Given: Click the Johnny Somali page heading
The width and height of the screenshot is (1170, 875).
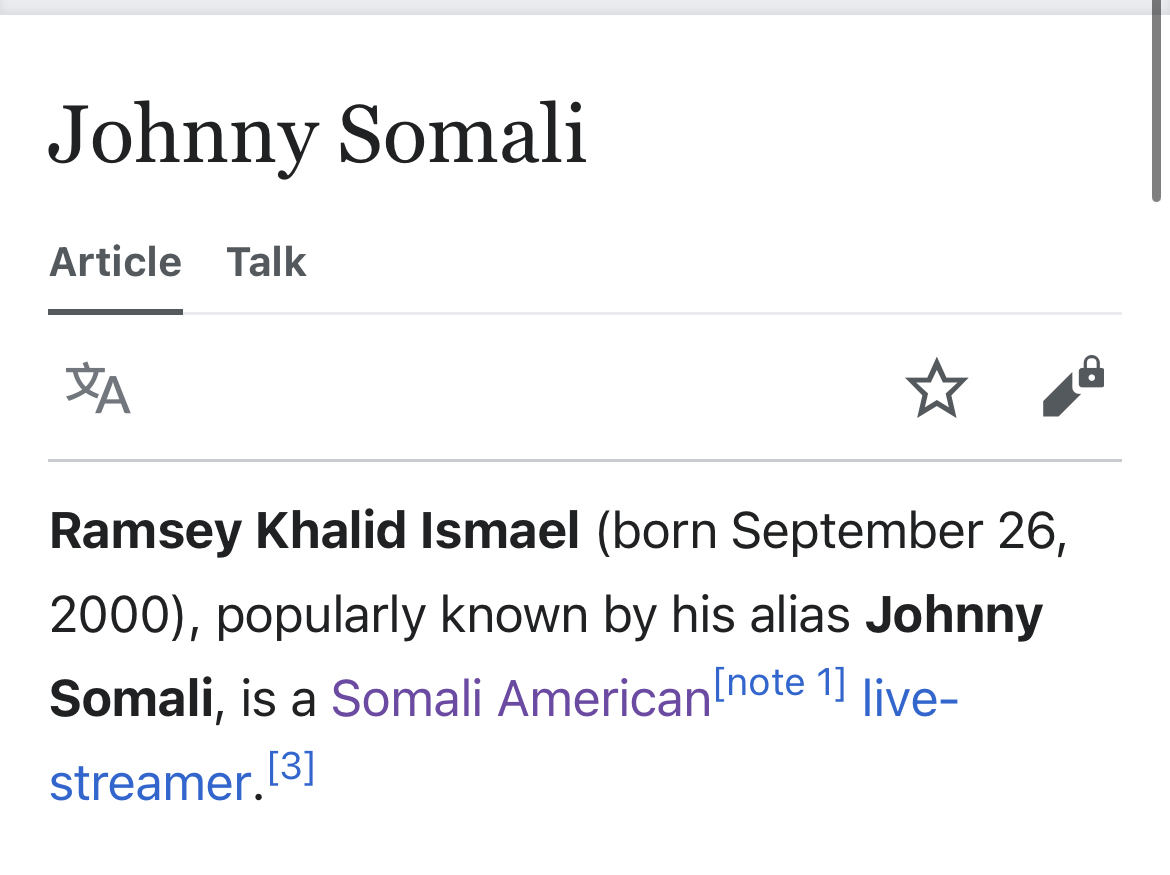Looking at the screenshot, I should click(317, 134).
